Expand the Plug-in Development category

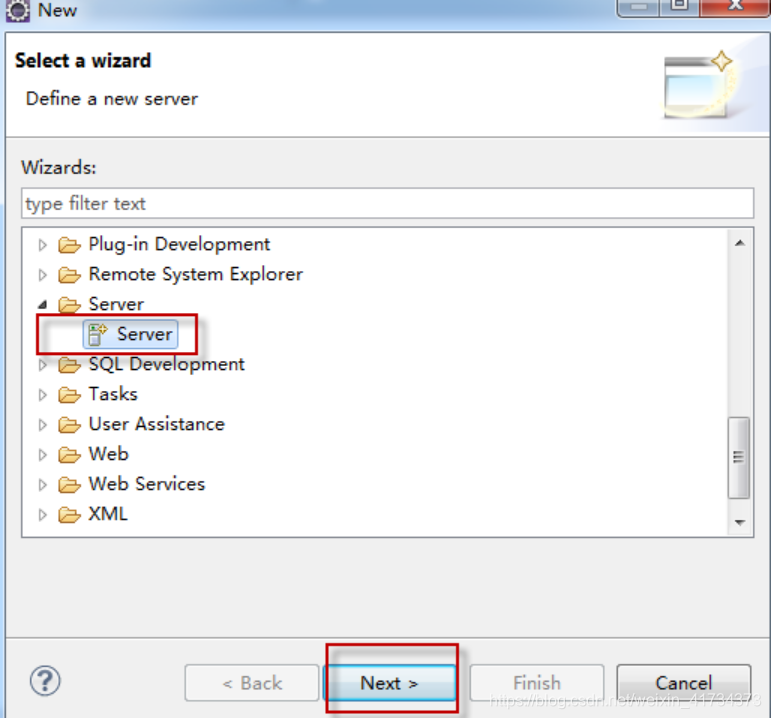pos(43,245)
